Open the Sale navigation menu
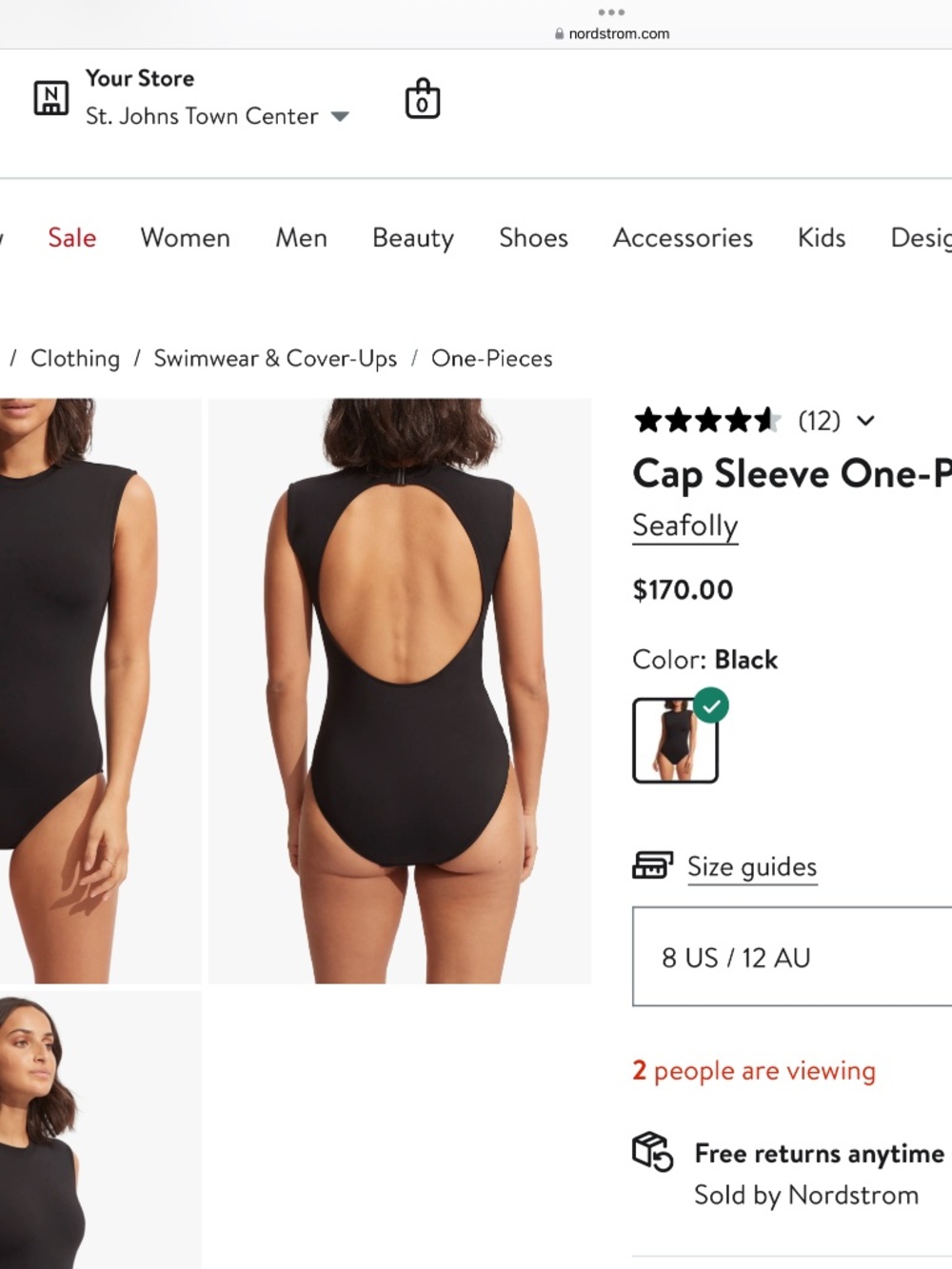952x1269 pixels. (x=71, y=238)
